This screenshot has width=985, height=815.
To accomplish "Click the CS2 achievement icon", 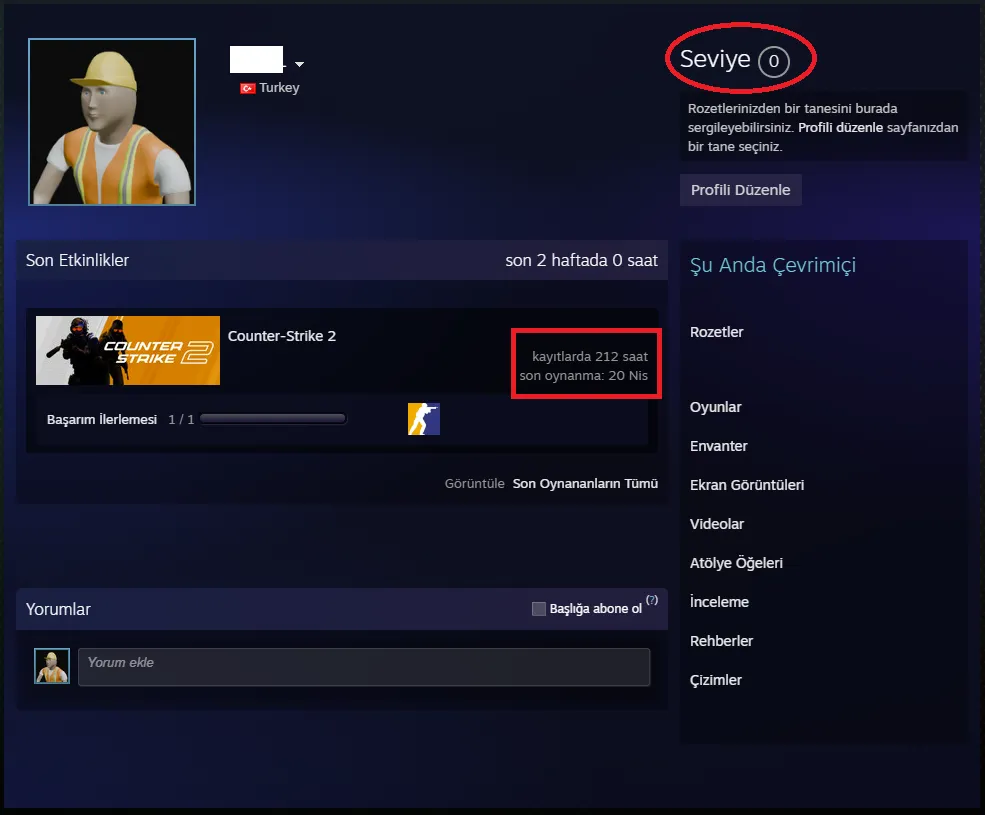I will coord(424,419).
